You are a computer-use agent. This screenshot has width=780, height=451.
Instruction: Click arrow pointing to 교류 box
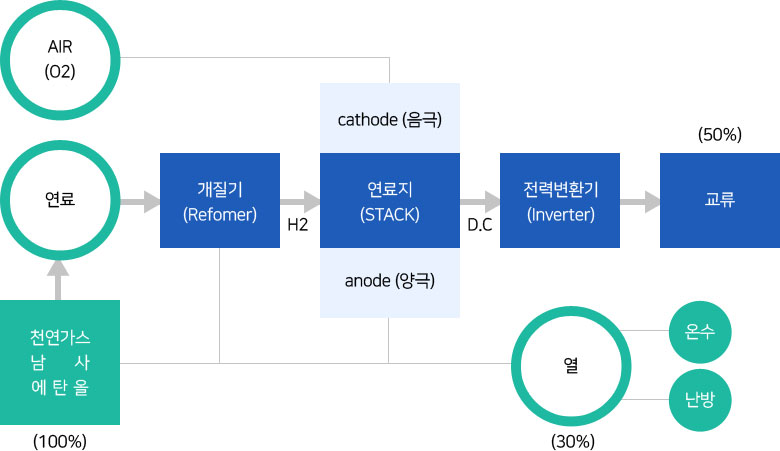pos(640,201)
